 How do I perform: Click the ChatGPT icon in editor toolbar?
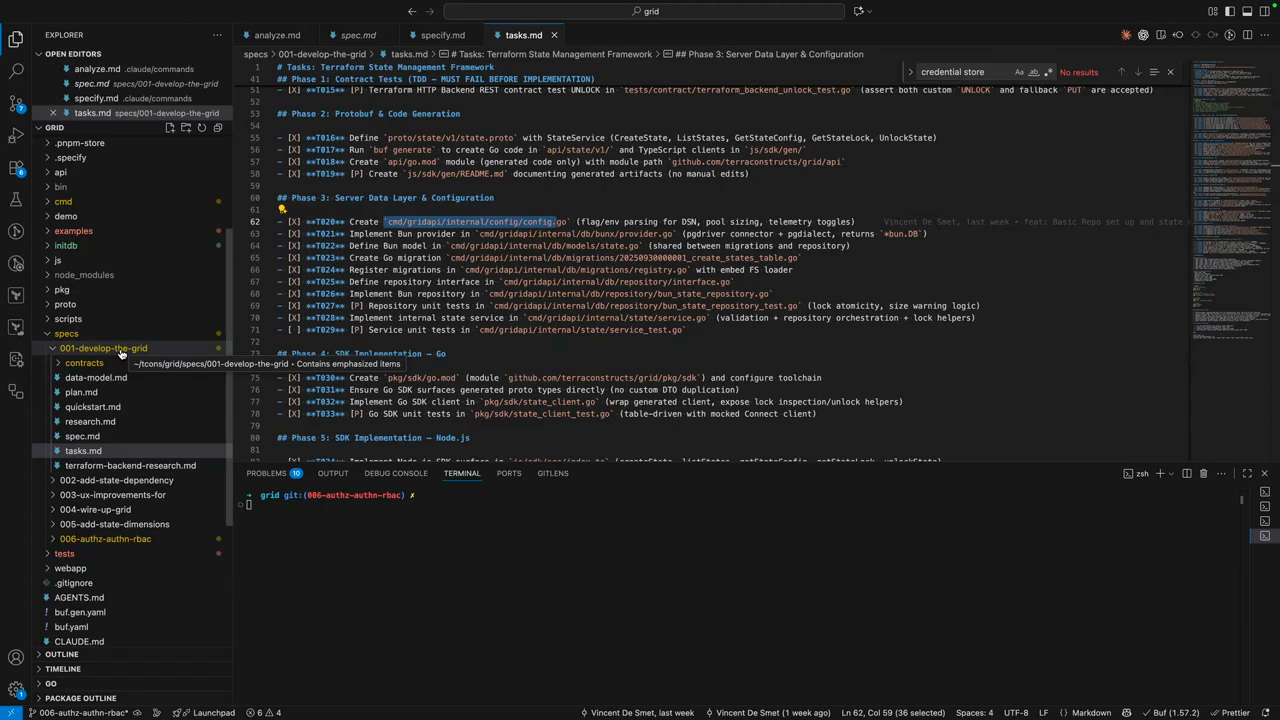pos(1143,35)
